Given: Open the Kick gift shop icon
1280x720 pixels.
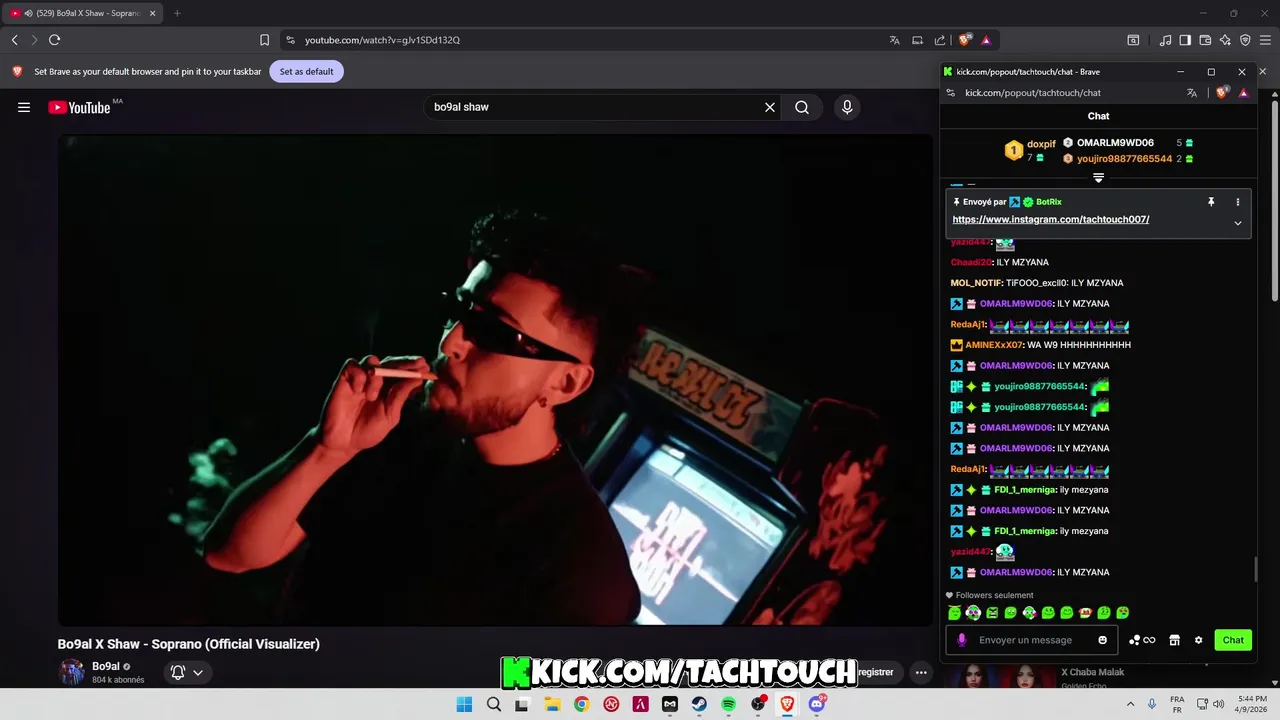Looking at the screenshot, I should coord(1175,640).
